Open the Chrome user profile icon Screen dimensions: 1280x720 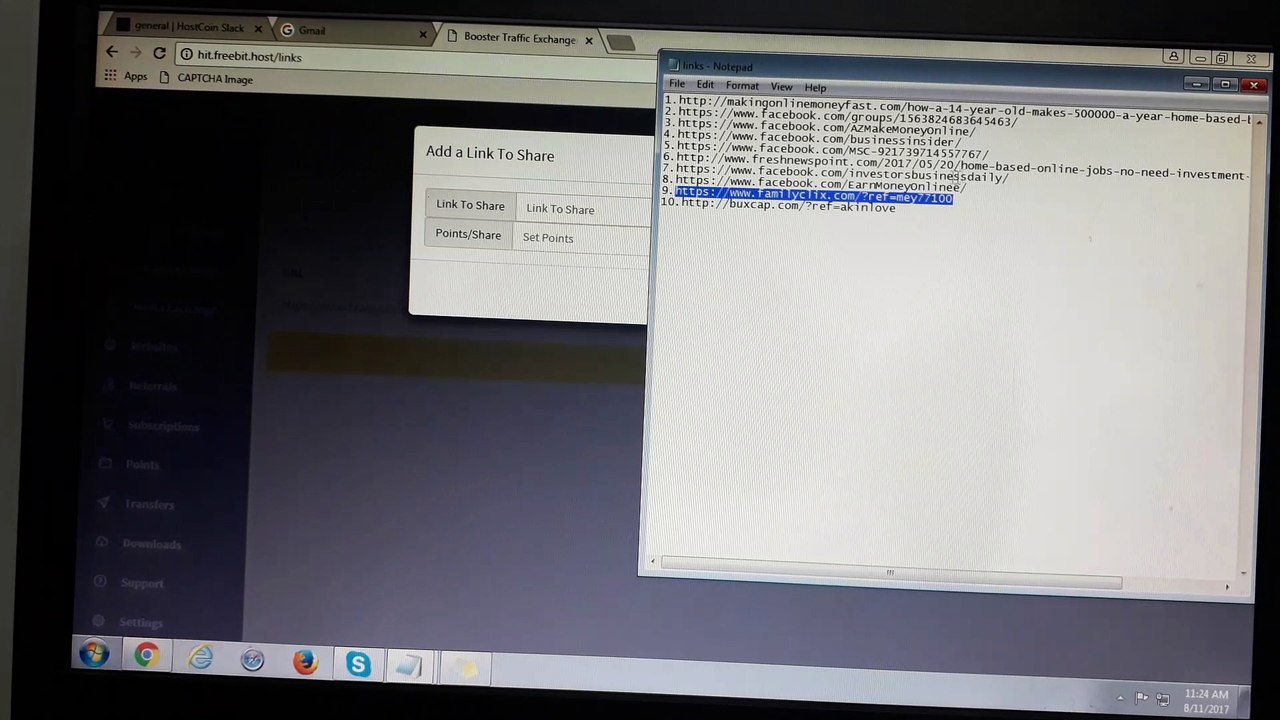(1173, 57)
